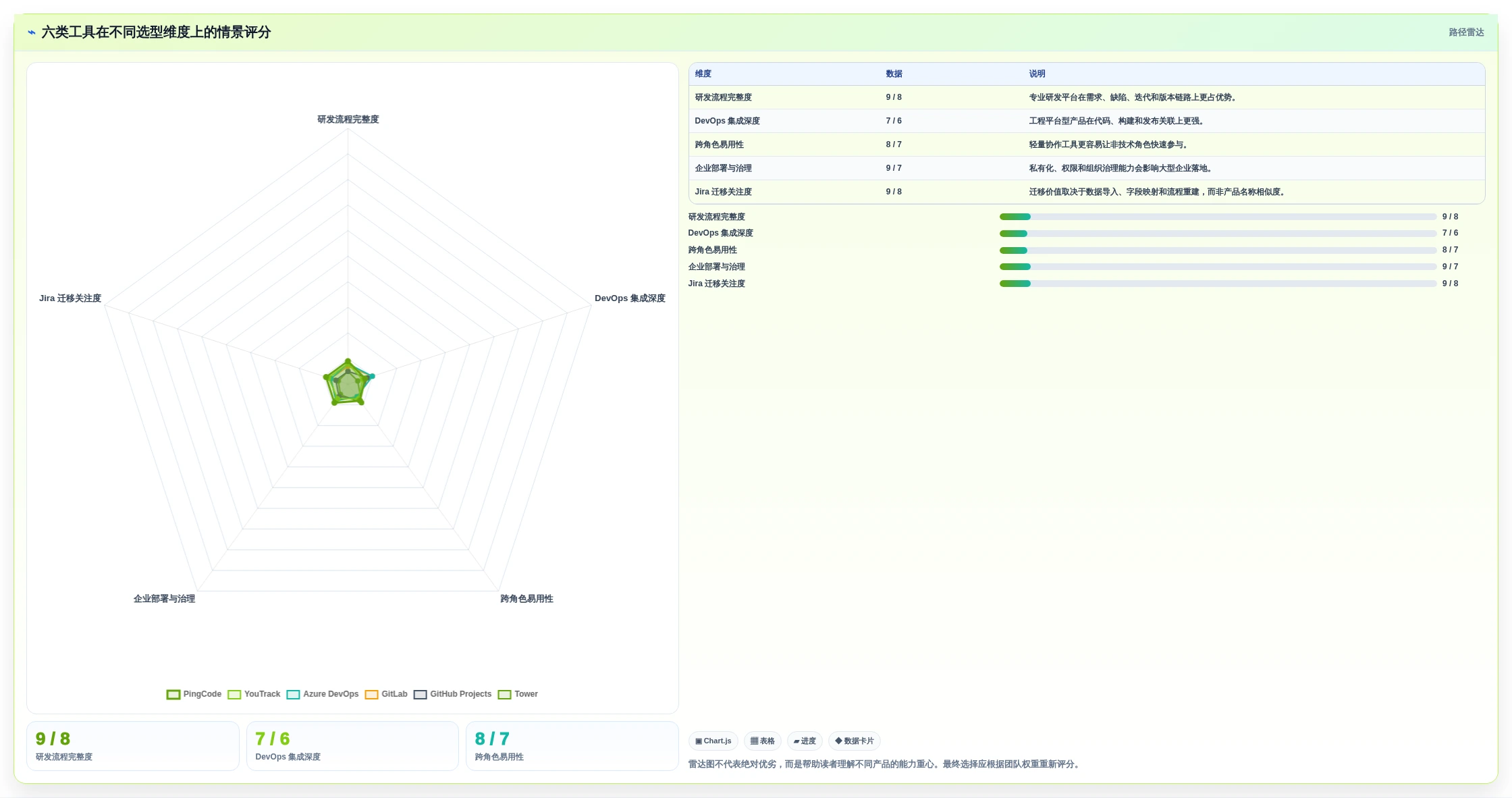Viewport: 1512px width, 798px height.
Task: Click the 数据 column header
Action: (894, 74)
